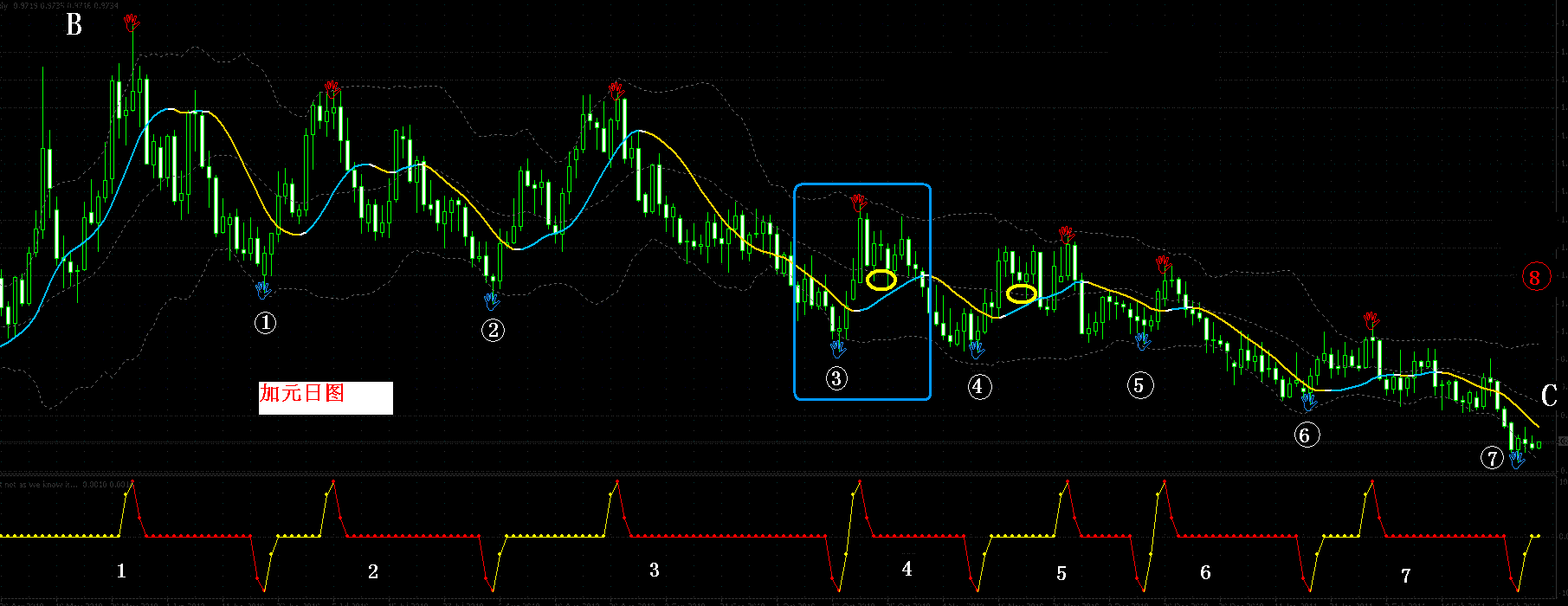
Task: Select red hand signal inside the blue rectangle
Action: tap(858, 203)
